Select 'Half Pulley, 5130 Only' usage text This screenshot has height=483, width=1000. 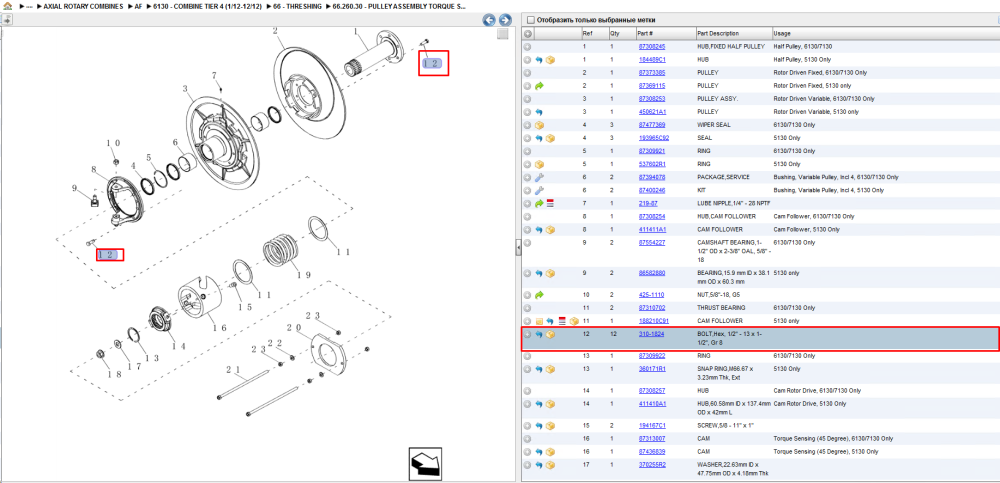(x=803, y=59)
